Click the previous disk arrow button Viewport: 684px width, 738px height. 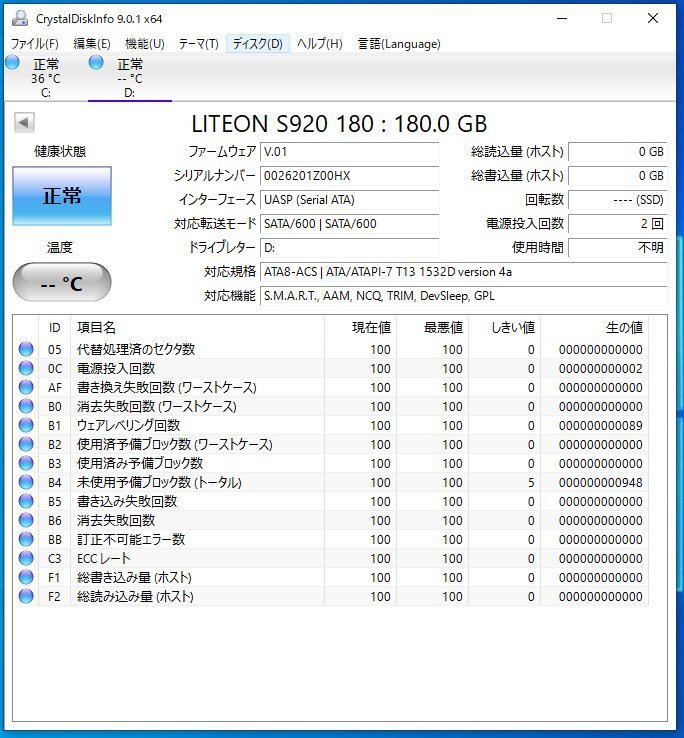click(24, 123)
